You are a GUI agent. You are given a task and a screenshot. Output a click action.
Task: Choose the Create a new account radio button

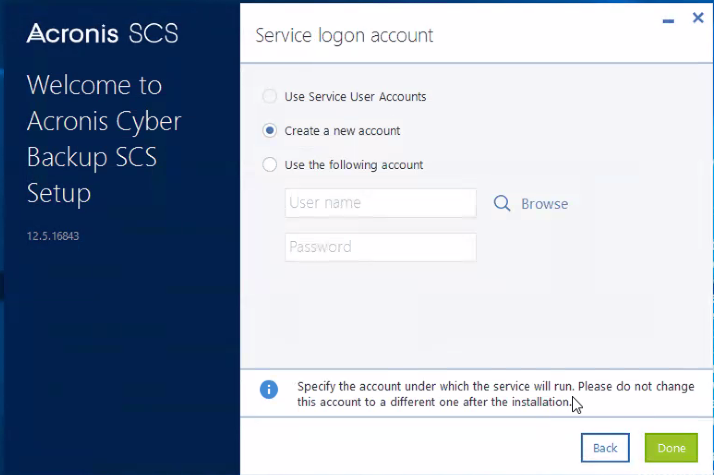coord(270,131)
